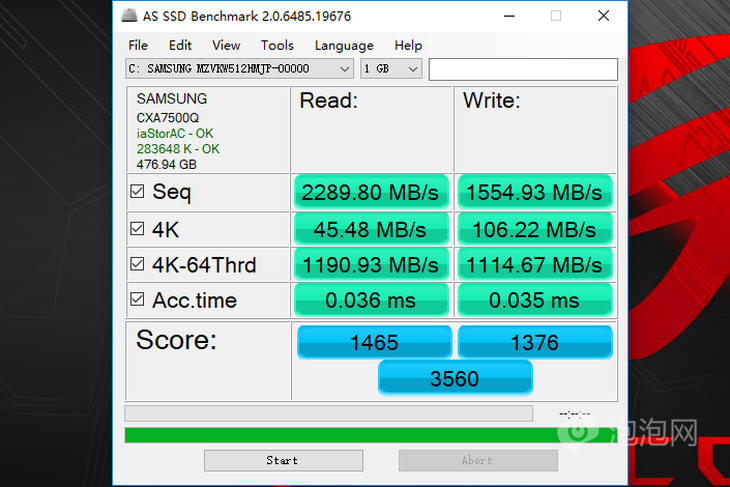Click the green overall progress bar
The width and height of the screenshot is (730, 487).
[x=371, y=435]
